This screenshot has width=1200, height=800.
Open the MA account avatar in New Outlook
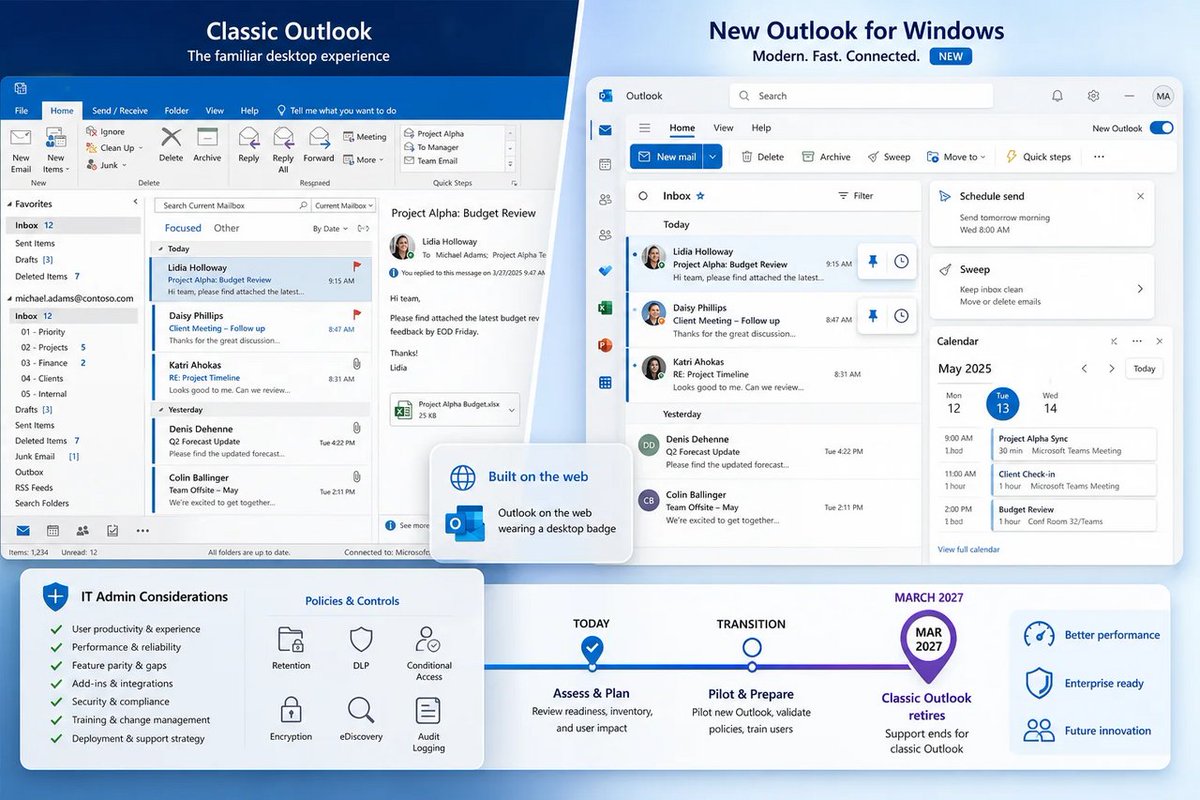pyautogui.click(x=1162, y=96)
